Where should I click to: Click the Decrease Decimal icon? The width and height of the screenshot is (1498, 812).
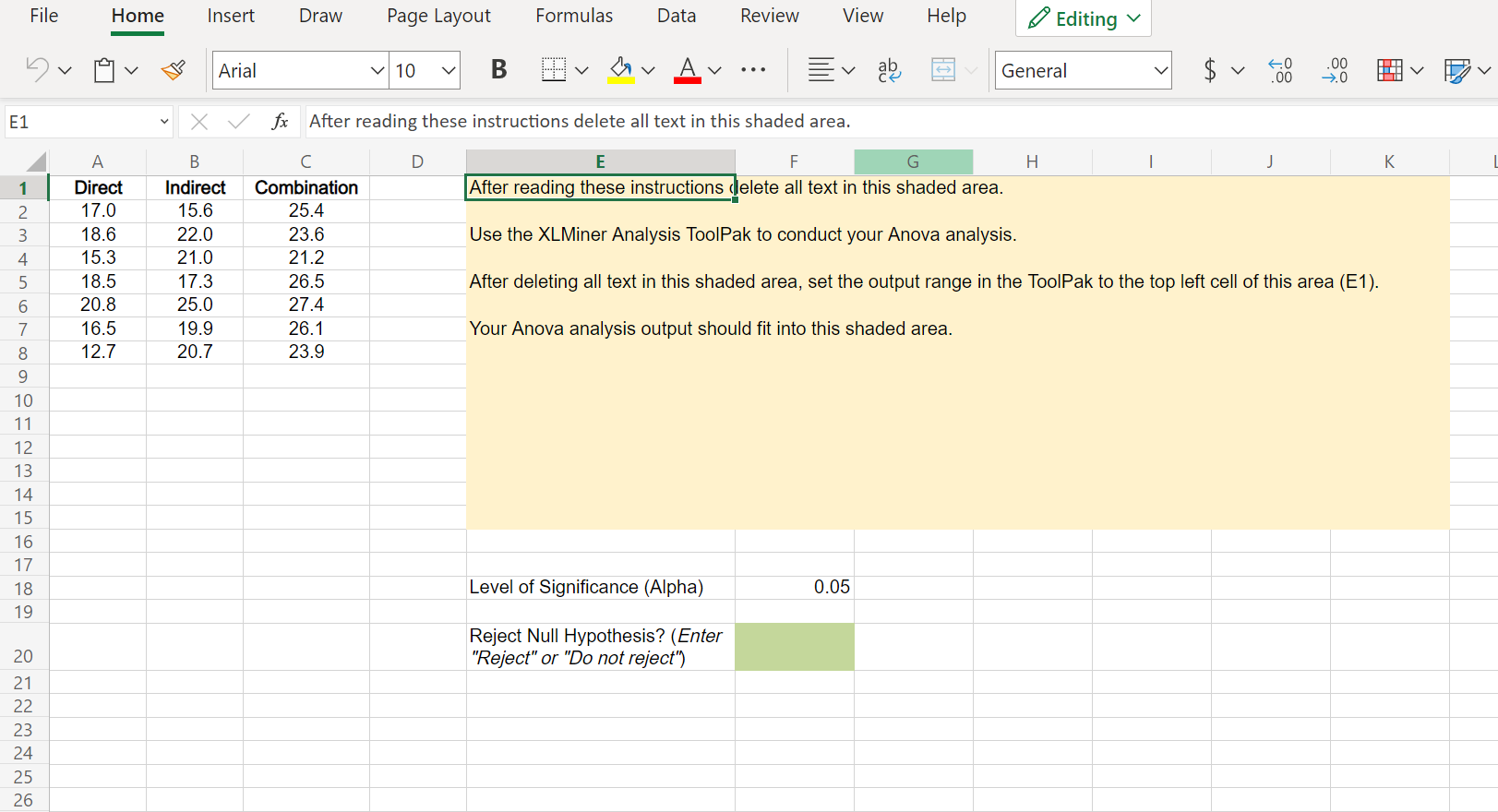(1335, 70)
